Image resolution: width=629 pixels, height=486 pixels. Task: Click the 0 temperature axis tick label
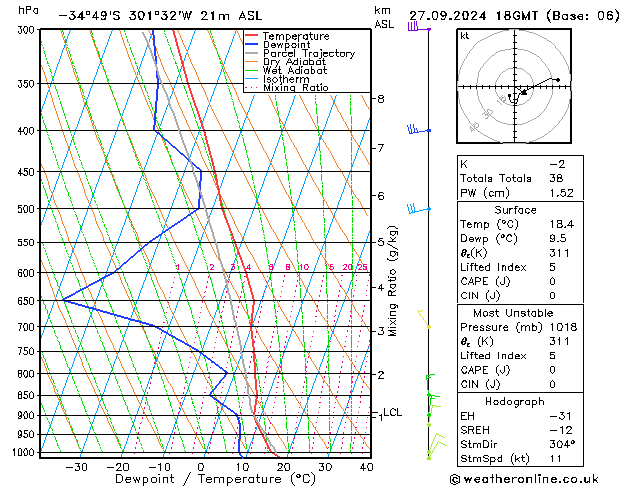201,467
